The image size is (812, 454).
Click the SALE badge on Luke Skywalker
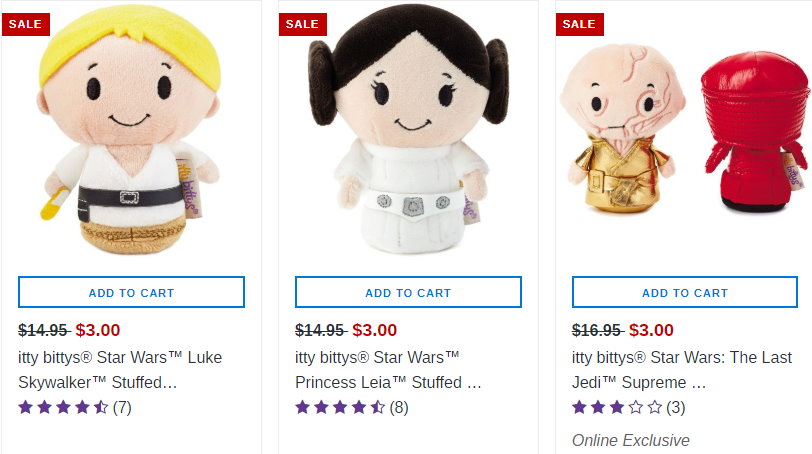click(25, 24)
